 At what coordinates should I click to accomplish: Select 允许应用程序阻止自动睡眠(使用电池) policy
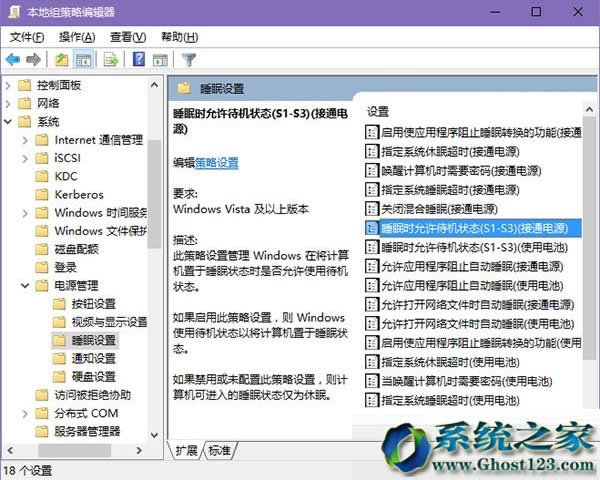(473, 286)
